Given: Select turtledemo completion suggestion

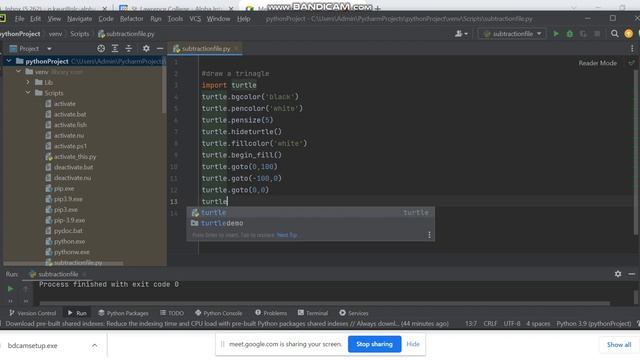Looking at the screenshot, I should (310, 223).
